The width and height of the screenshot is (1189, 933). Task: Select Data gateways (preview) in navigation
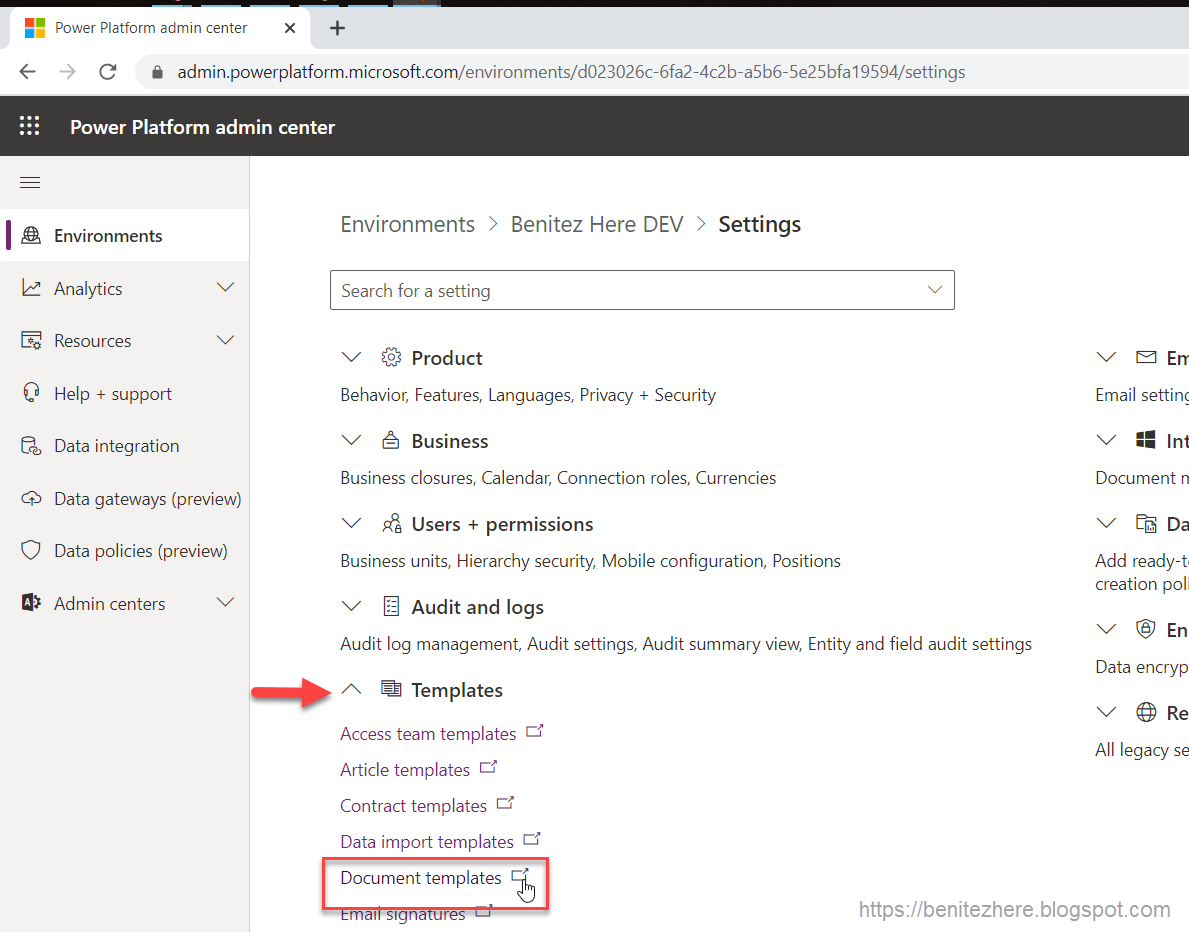125,498
